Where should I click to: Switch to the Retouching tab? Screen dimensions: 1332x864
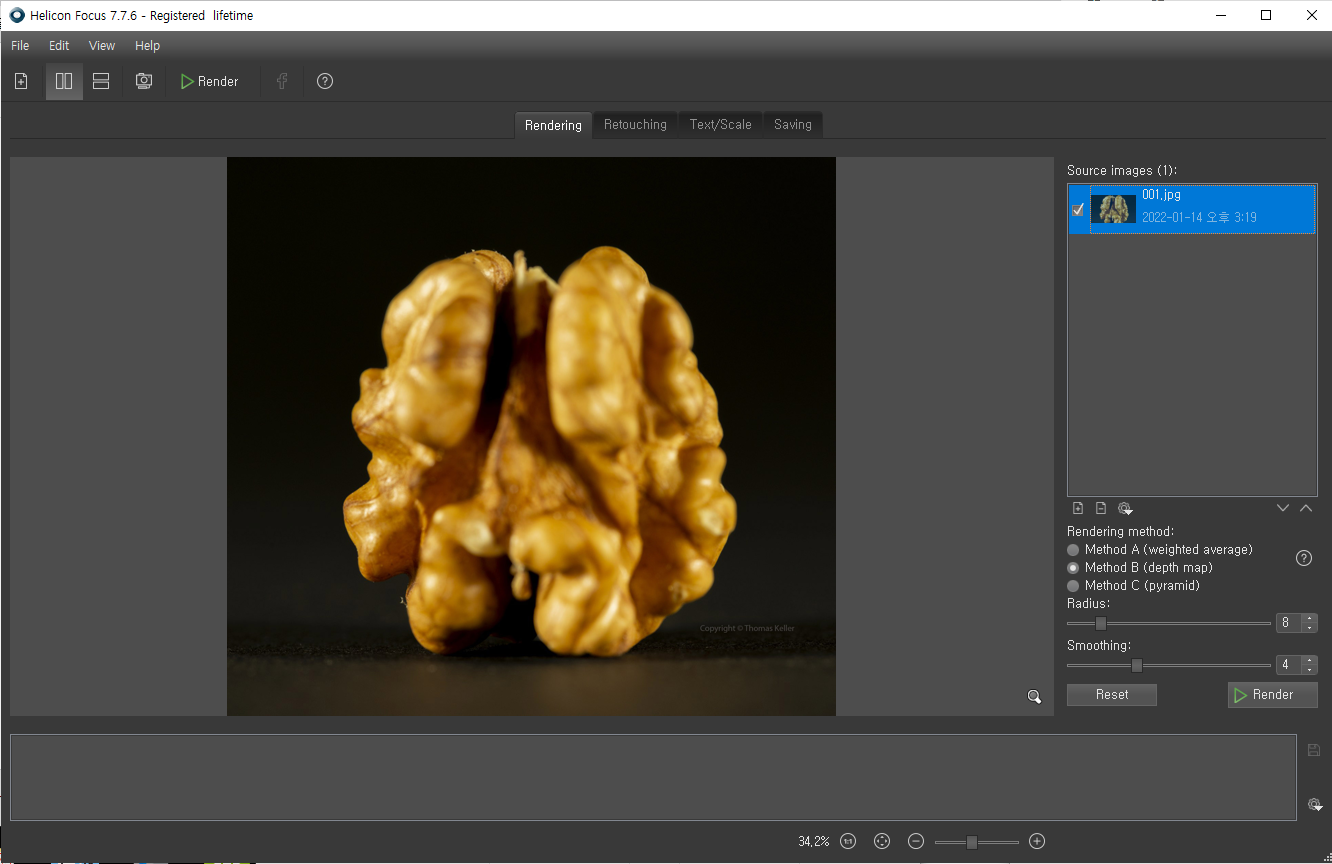click(635, 125)
